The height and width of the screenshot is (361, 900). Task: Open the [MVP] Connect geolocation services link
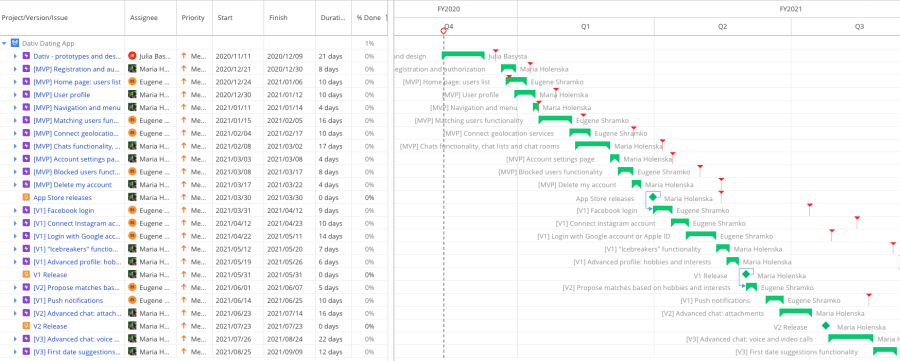click(x=77, y=133)
